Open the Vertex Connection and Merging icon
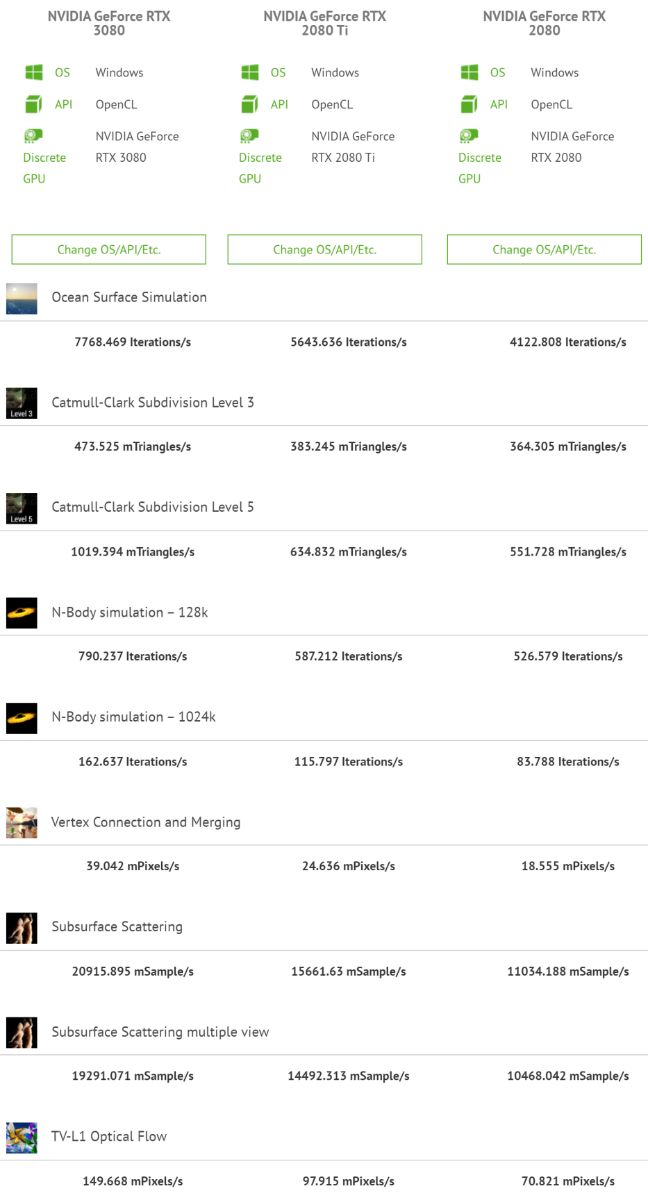The height and width of the screenshot is (1200, 648). [22, 823]
